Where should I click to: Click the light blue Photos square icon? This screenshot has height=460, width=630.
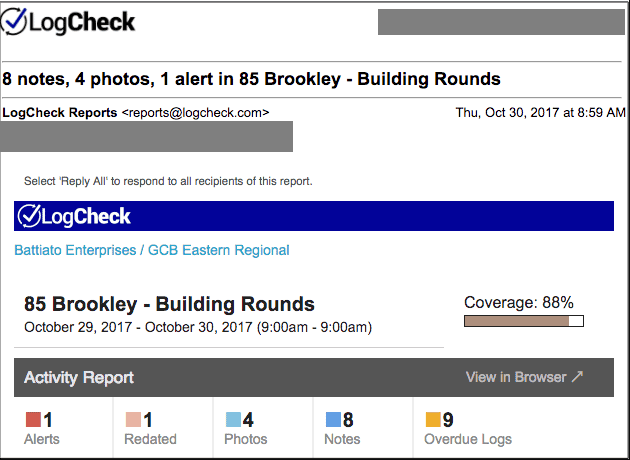pyautogui.click(x=233, y=419)
